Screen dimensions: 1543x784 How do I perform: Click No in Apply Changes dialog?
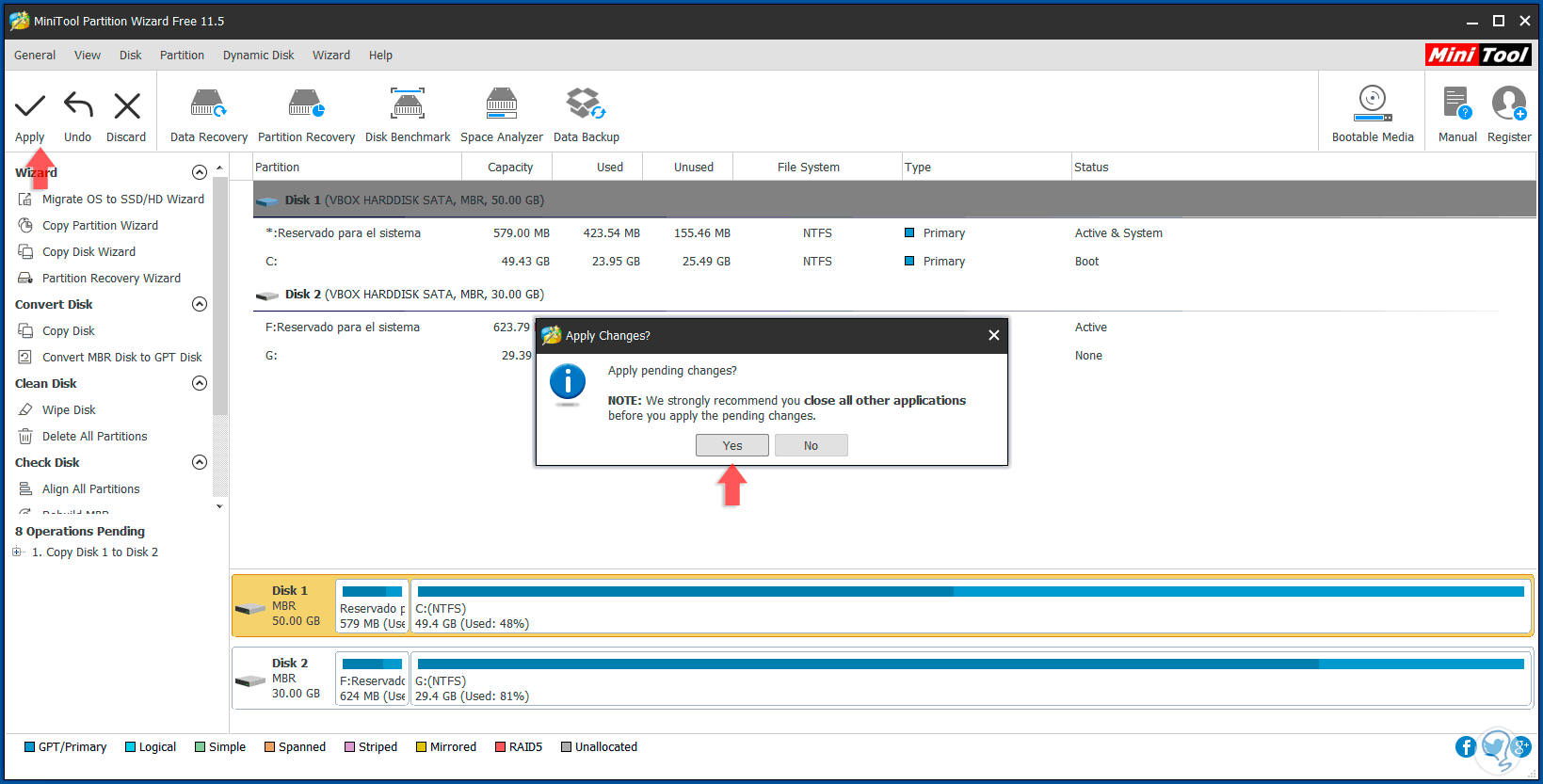(812, 445)
